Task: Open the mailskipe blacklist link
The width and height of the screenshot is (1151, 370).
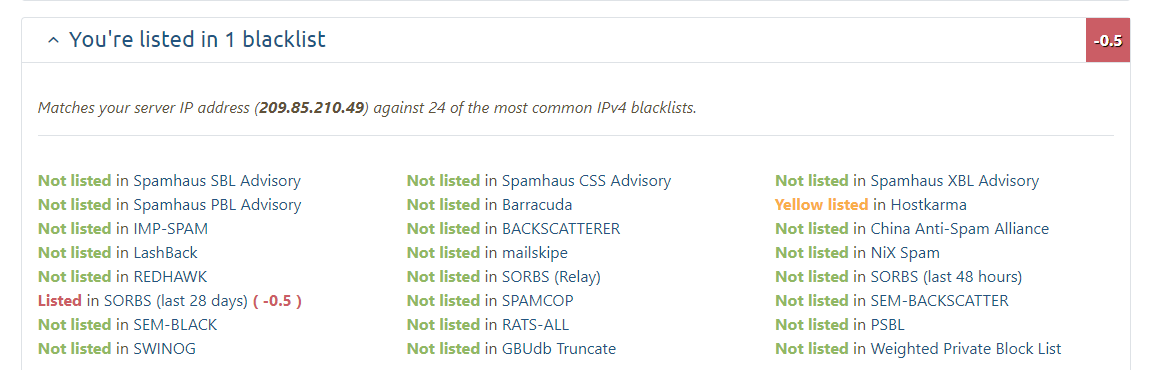Action: [535, 253]
